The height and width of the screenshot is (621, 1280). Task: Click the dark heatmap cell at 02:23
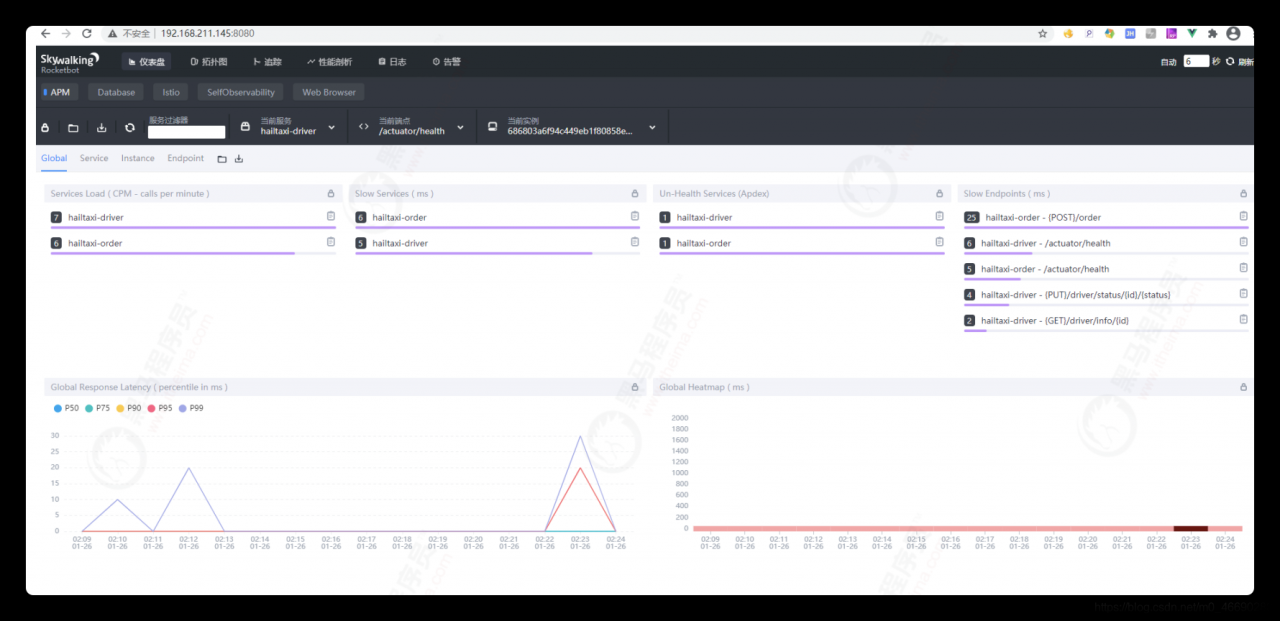coord(1190,528)
